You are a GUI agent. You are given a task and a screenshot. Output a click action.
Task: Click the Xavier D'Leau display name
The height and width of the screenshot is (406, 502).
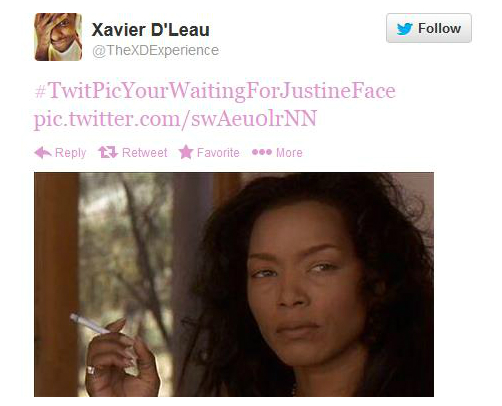click(151, 30)
